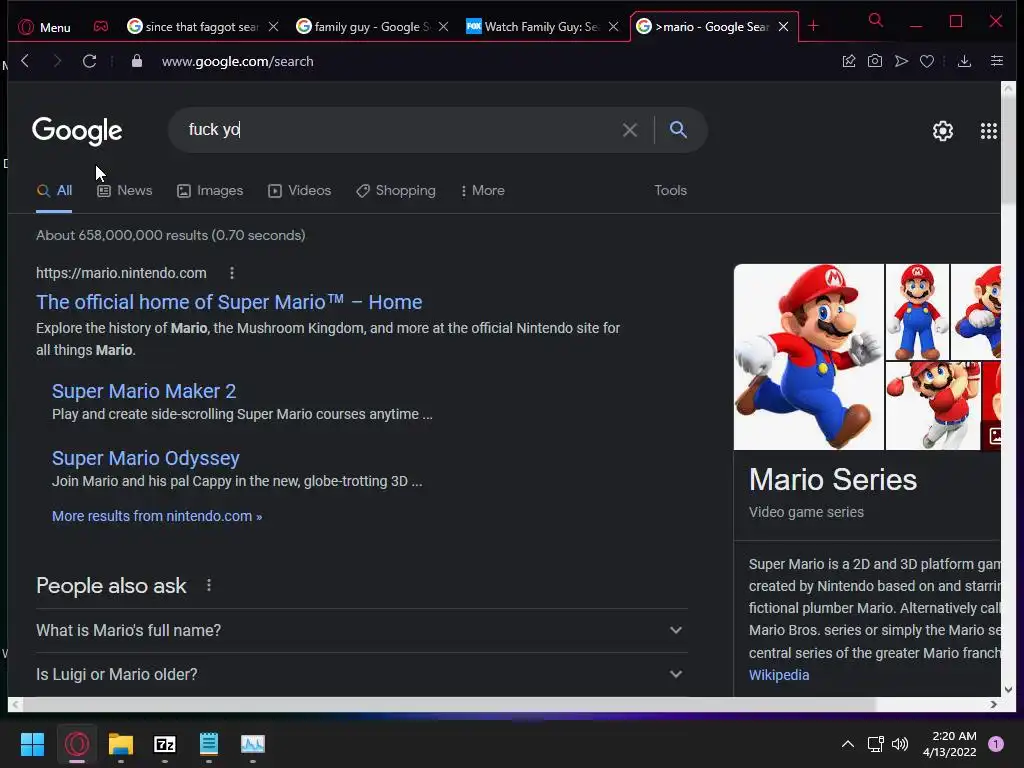1024x768 pixels.
Task: Open 7-Zip from the taskbar
Action: (165, 744)
